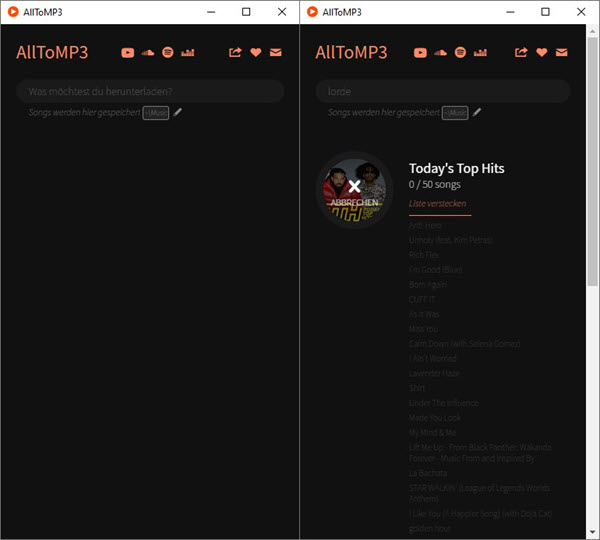Click the envelope icon in the right window
The image size is (600, 540).
click(x=561, y=52)
